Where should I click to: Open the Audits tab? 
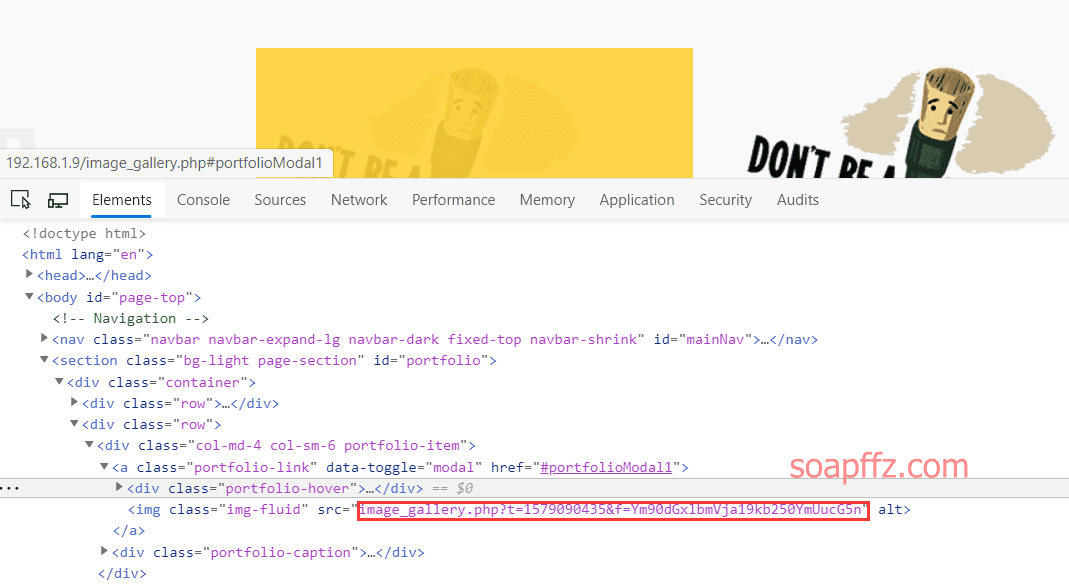[798, 200]
